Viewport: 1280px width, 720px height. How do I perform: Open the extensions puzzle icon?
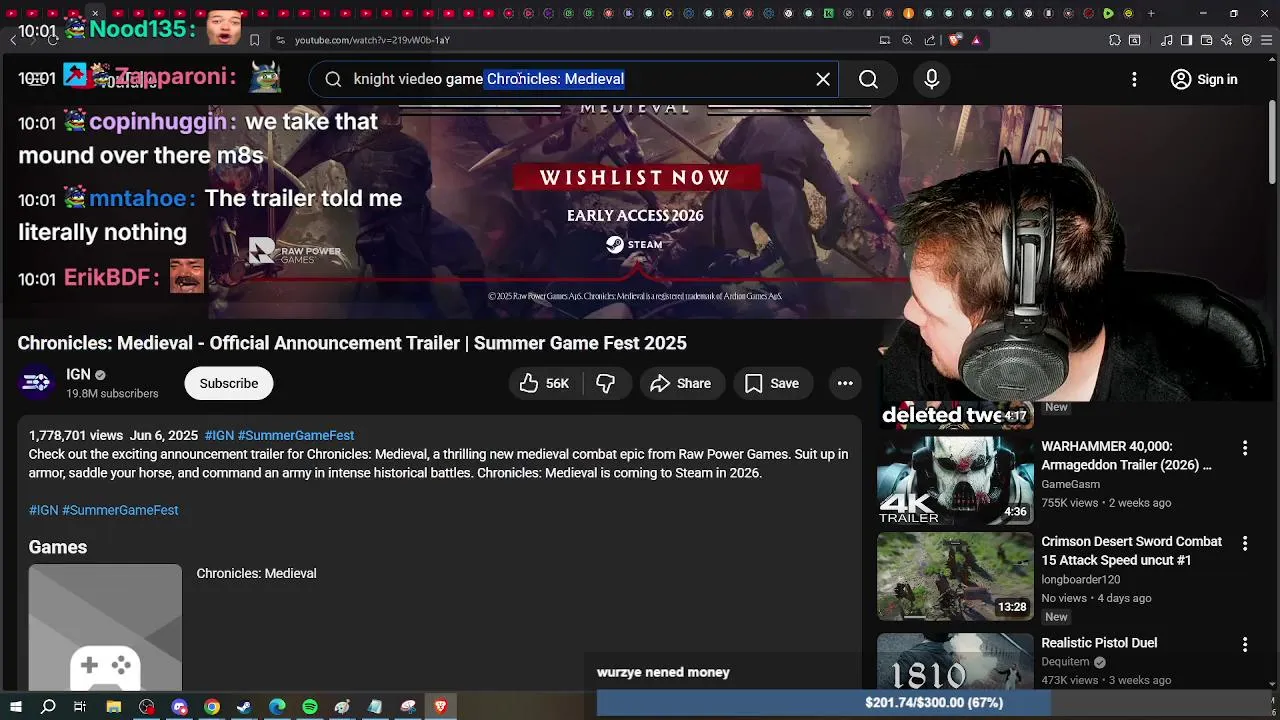coord(1115,40)
